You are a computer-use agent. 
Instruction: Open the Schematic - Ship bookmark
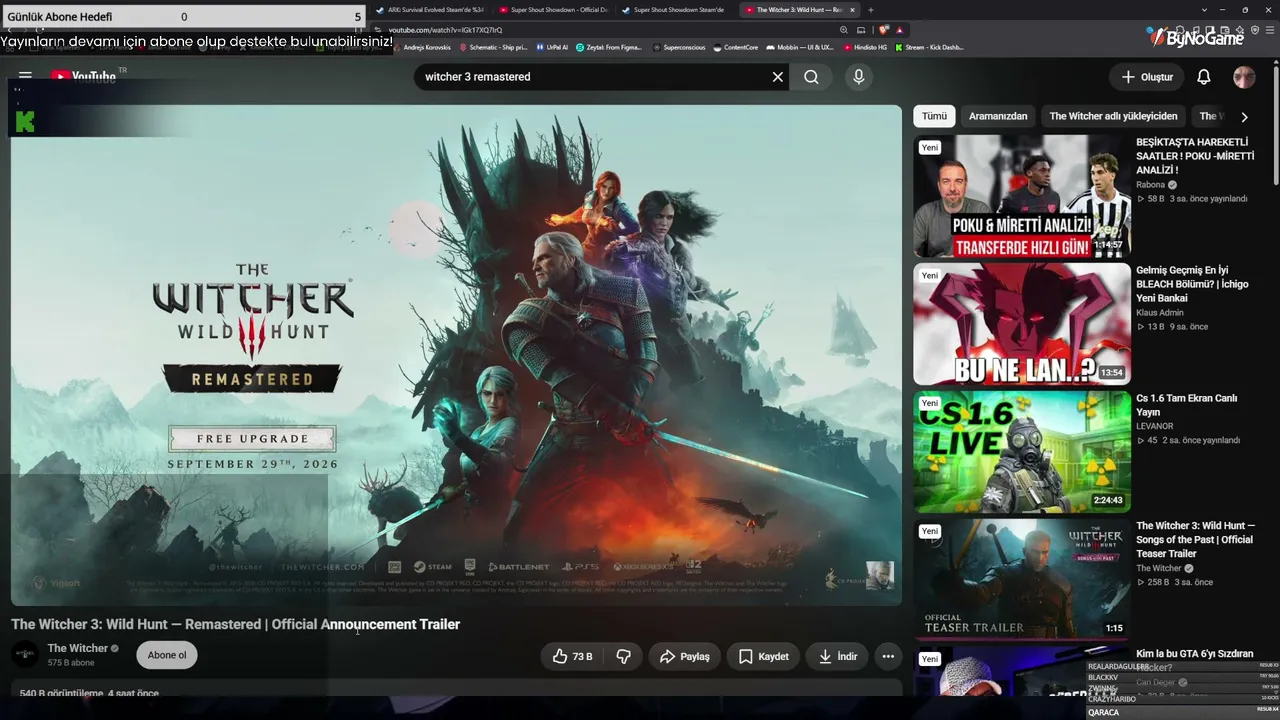(493, 47)
